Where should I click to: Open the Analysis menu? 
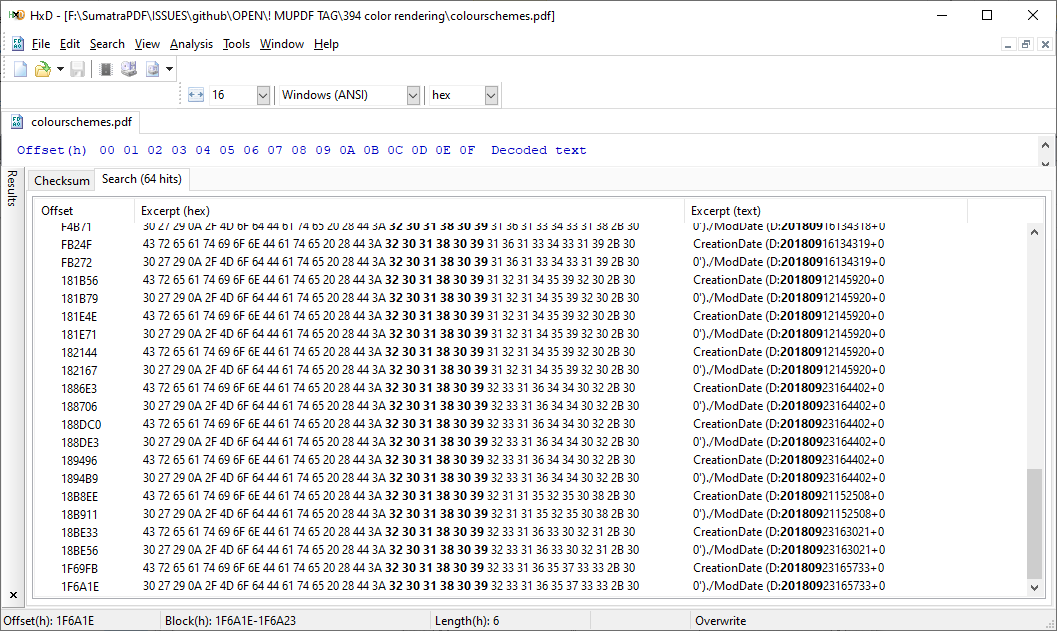pyautogui.click(x=191, y=43)
